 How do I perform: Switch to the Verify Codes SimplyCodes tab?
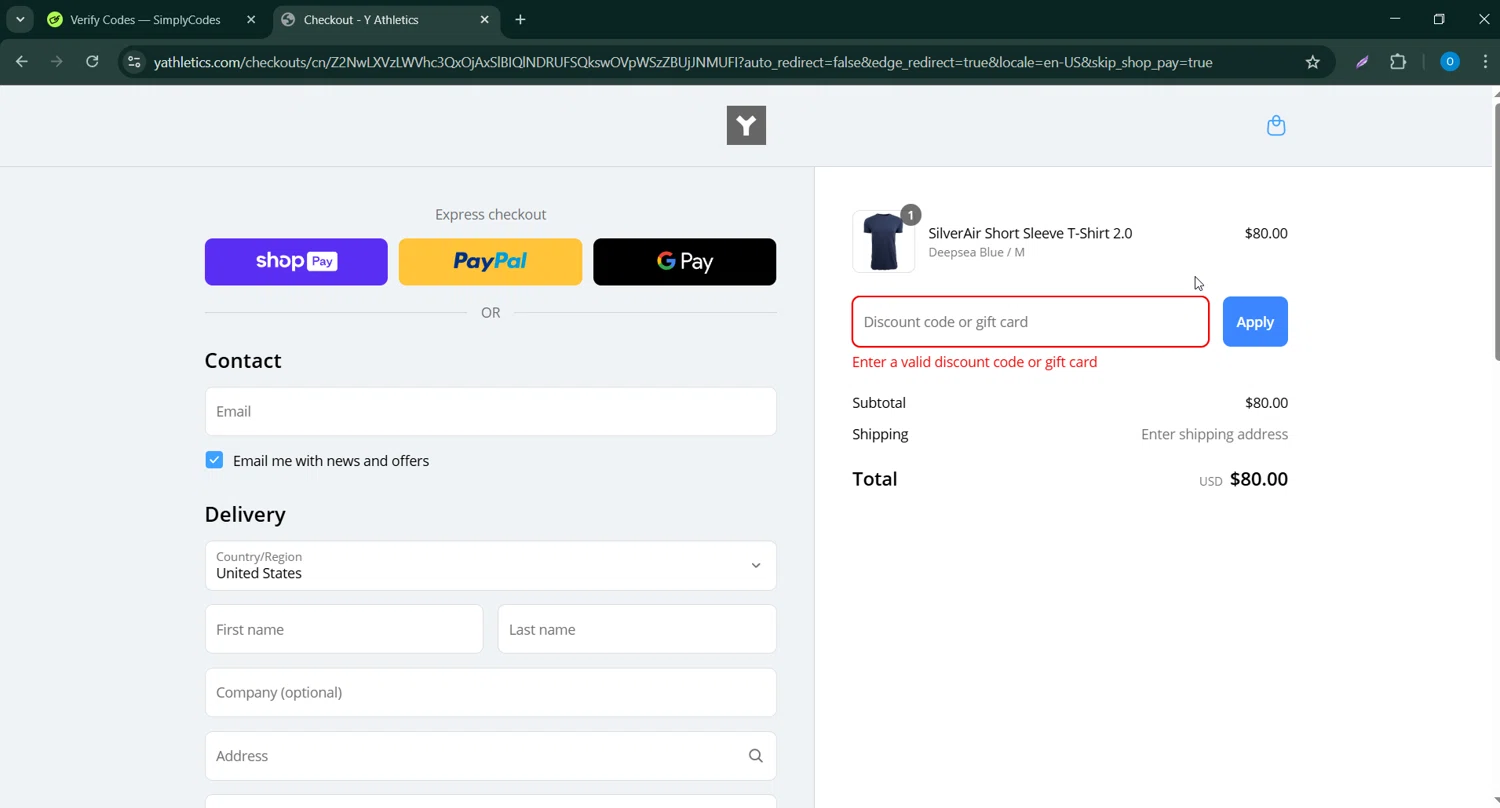(x=145, y=20)
